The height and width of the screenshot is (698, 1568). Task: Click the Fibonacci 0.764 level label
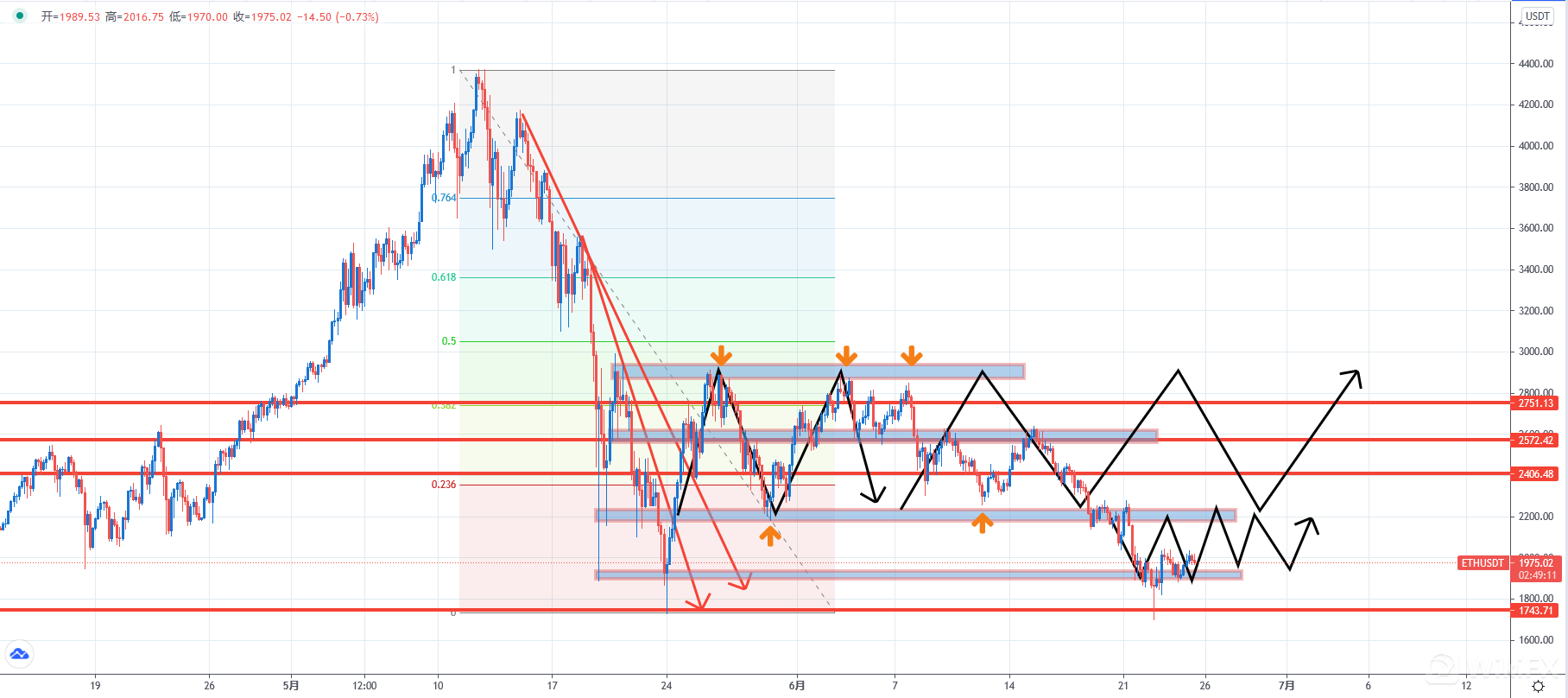pos(444,198)
